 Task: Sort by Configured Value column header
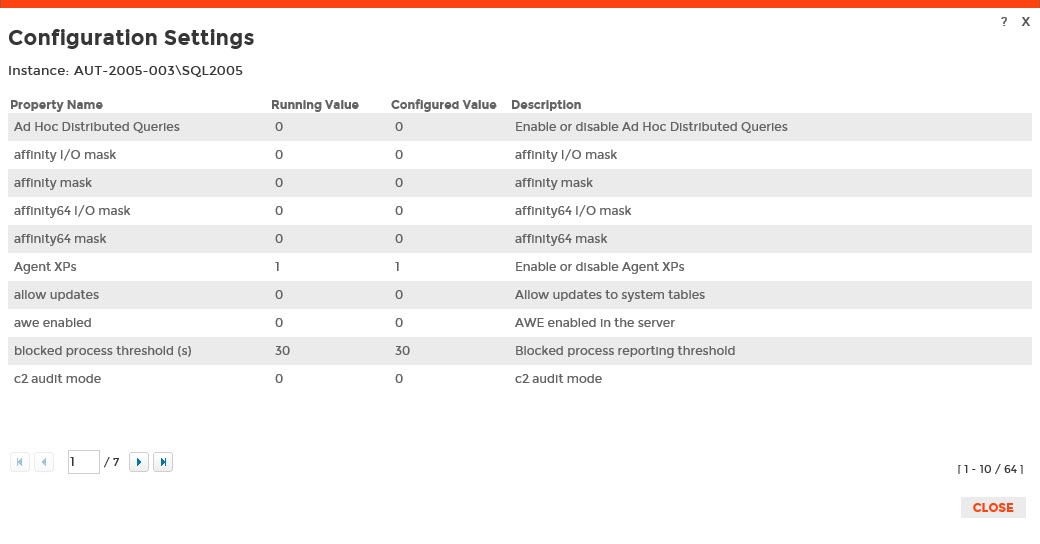pos(443,105)
